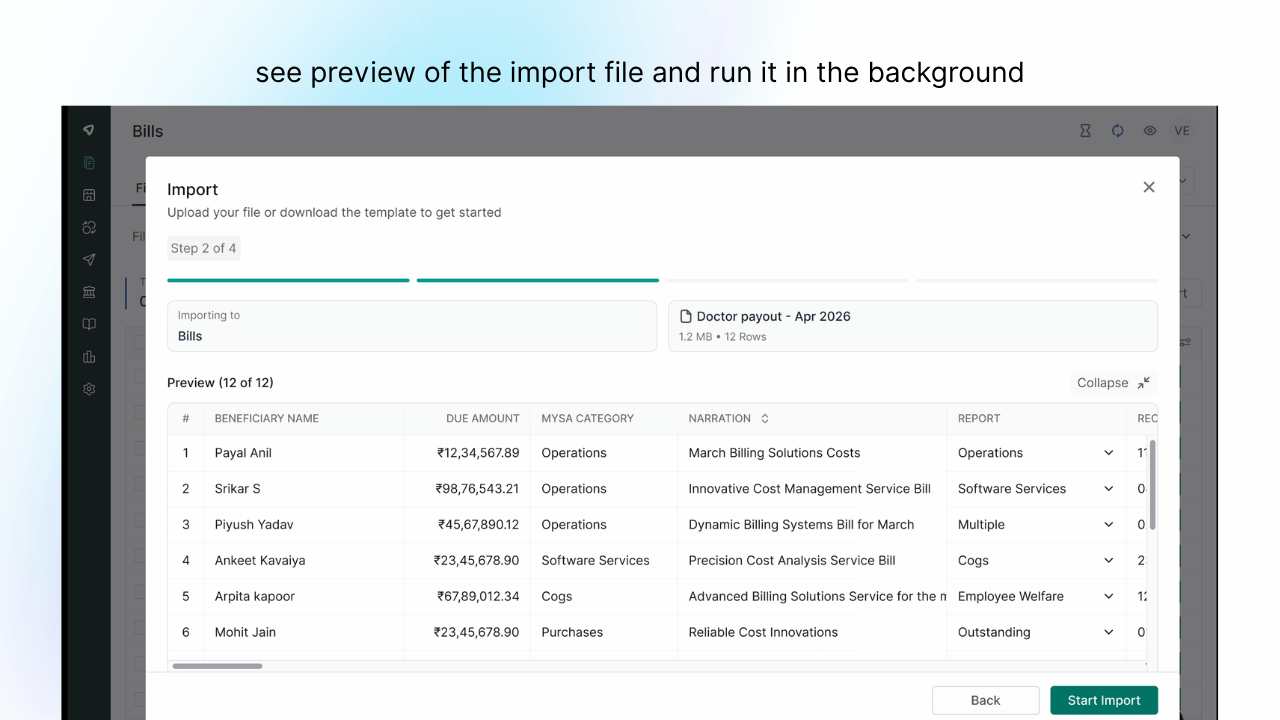Click the third grey progress bar segment
Screen dimensions: 1280x720
787,280
